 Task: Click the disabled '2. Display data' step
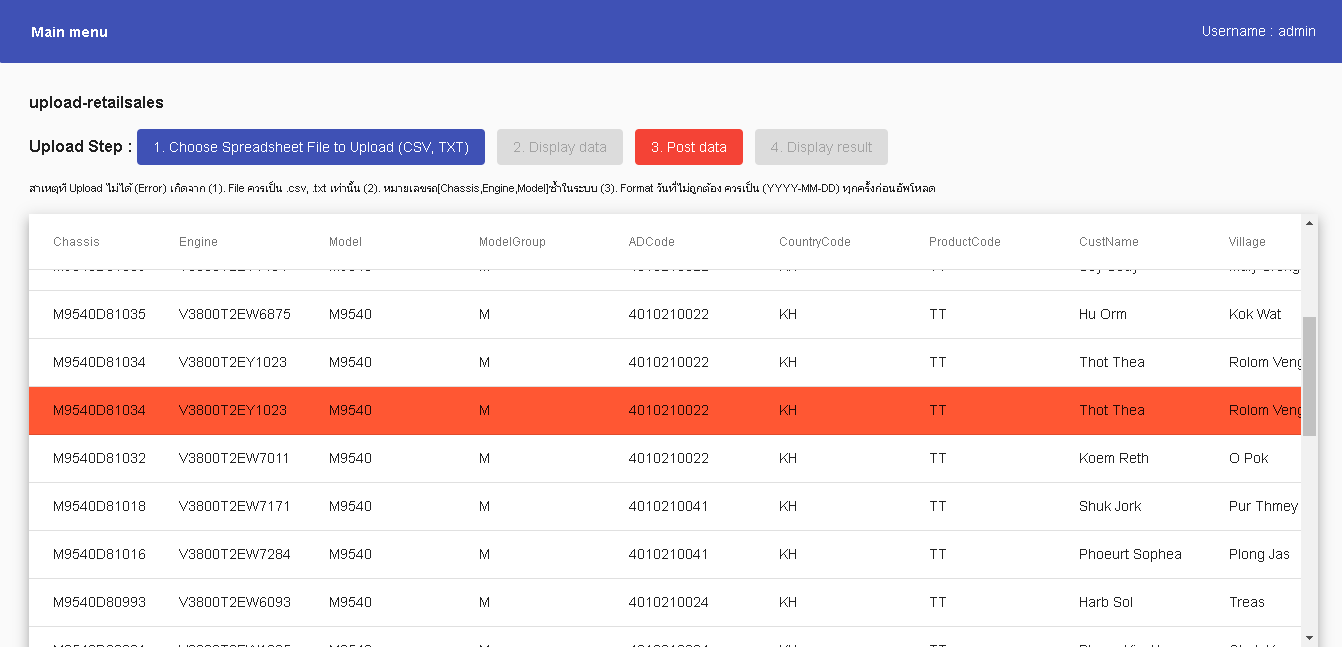(559, 147)
